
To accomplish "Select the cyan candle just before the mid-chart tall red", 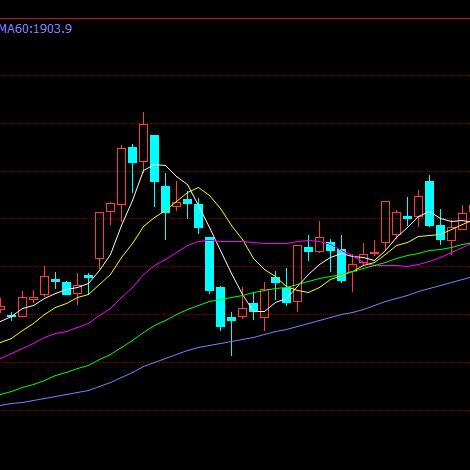I will coord(286,295).
